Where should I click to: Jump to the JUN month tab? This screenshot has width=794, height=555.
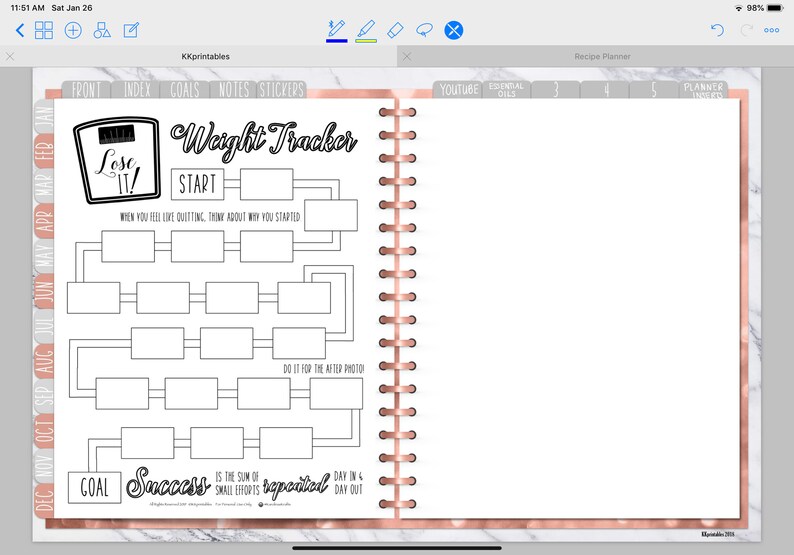click(x=45, y=291)
